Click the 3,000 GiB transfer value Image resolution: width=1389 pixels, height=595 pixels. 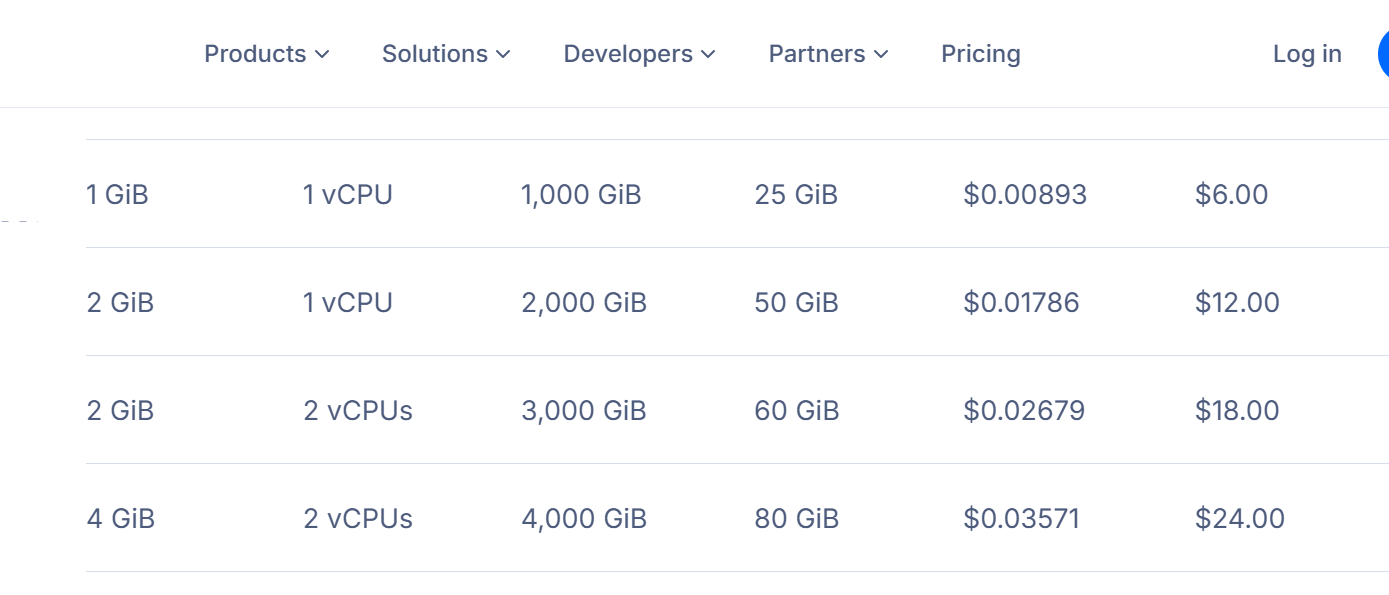[584, 410]
